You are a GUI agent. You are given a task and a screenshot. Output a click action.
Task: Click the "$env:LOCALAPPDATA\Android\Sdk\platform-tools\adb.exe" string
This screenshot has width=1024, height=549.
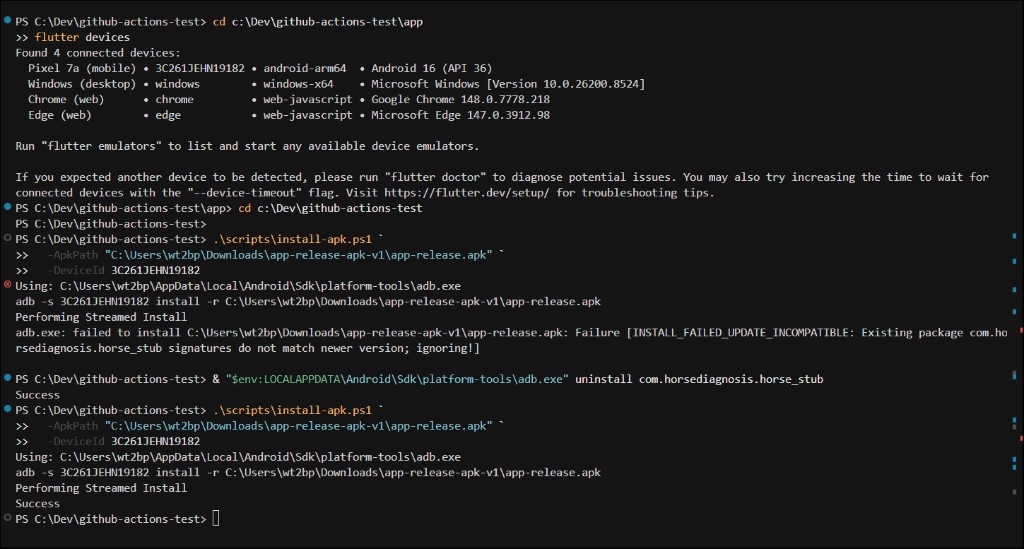(397, 379)
